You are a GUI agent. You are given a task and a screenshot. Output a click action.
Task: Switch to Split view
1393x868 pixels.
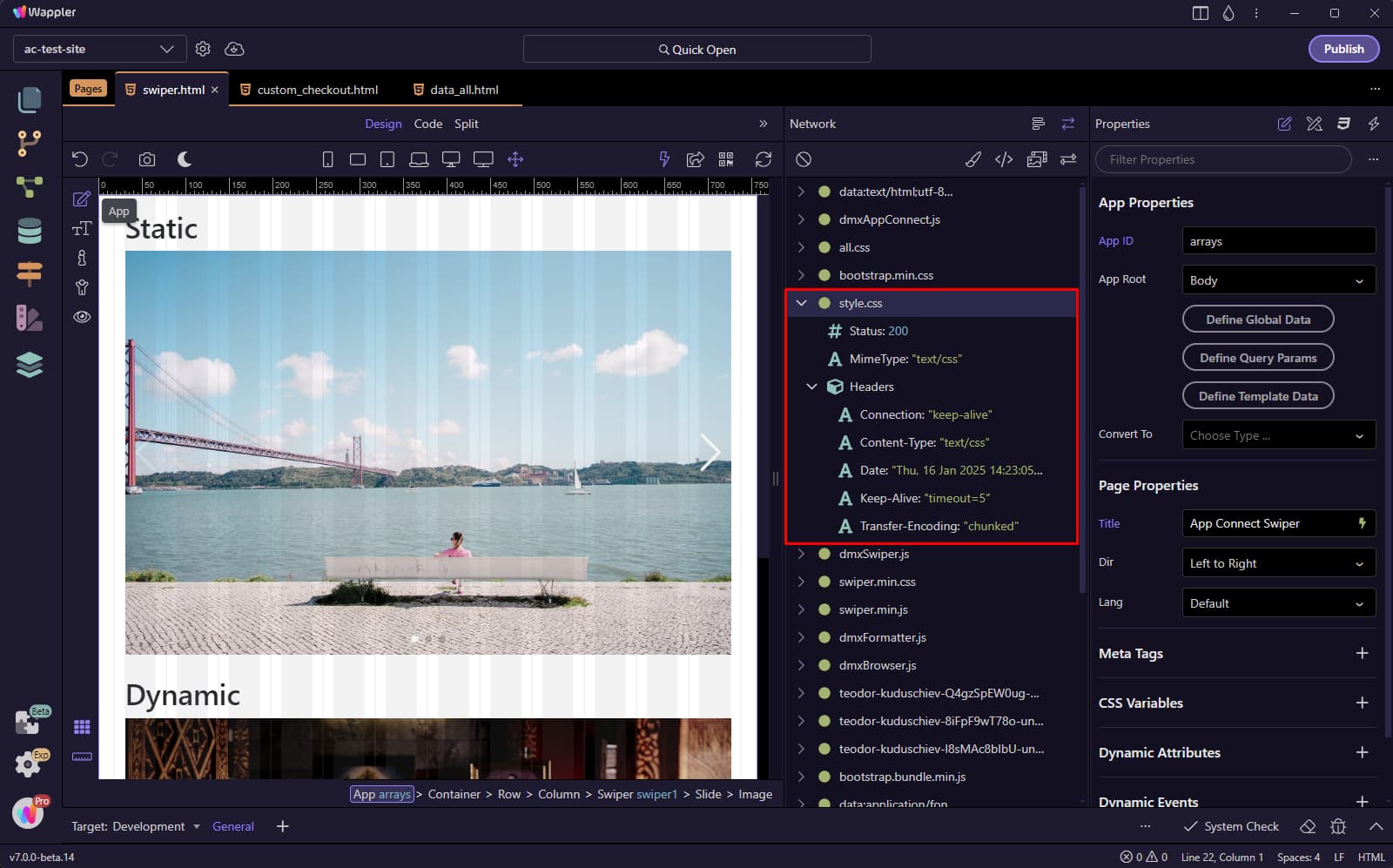467,124
